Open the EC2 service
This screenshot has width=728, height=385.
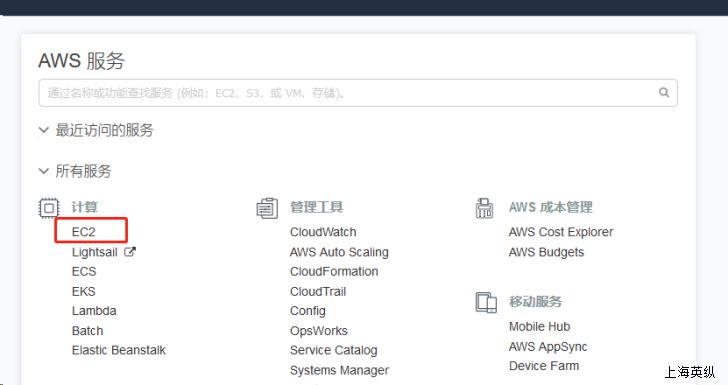tap(84, 232)
